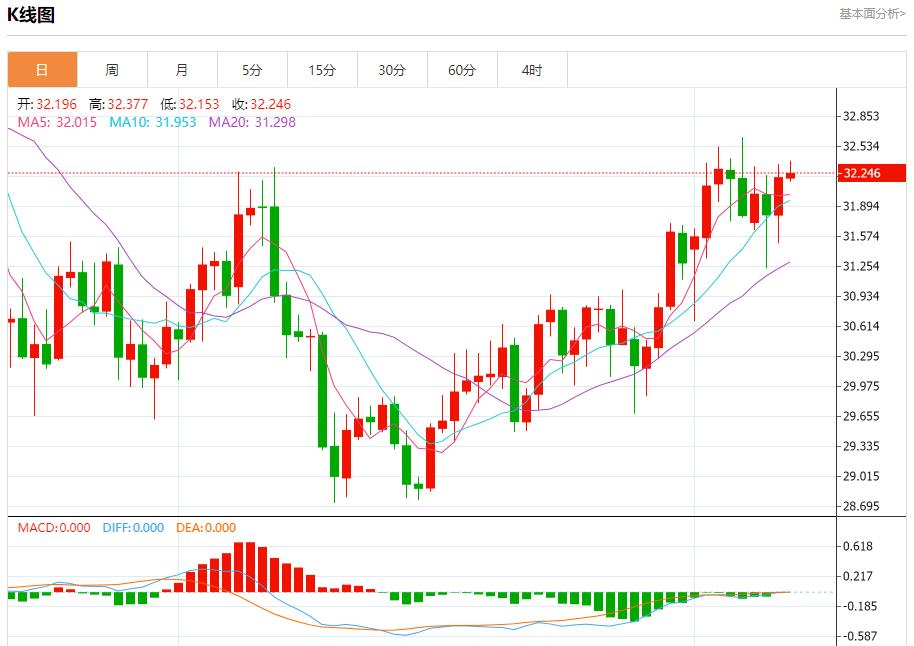Viewport: 914px width, 646px height.
Task: Open the 30分 interval tab
Action: click(x=392, y=70)
